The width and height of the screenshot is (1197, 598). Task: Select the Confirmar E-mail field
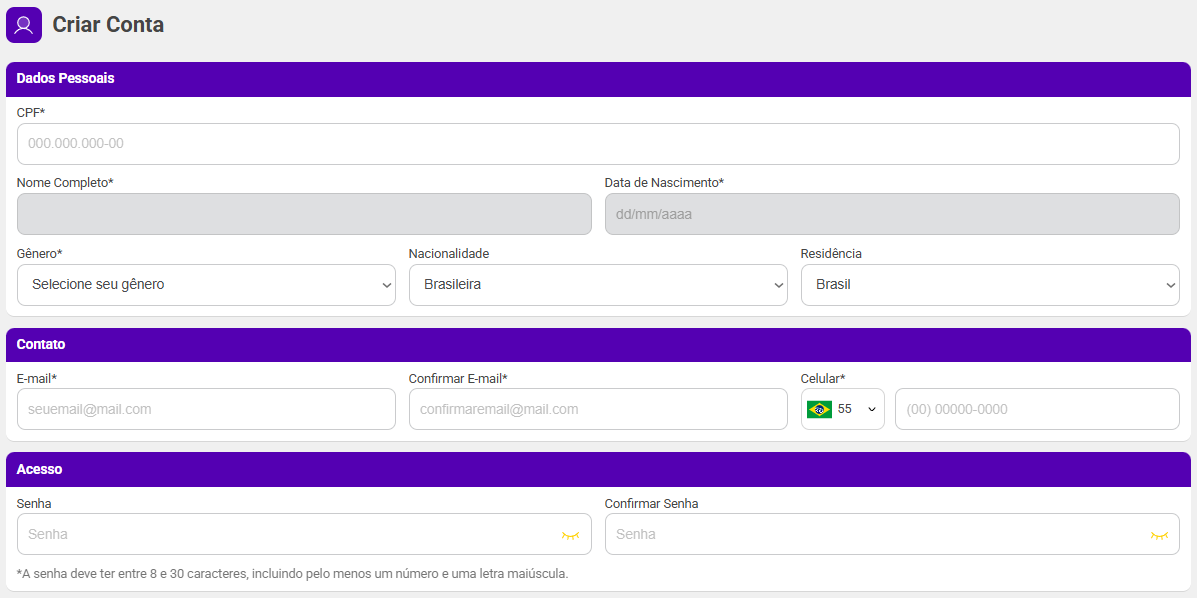(x=597, y=409)
